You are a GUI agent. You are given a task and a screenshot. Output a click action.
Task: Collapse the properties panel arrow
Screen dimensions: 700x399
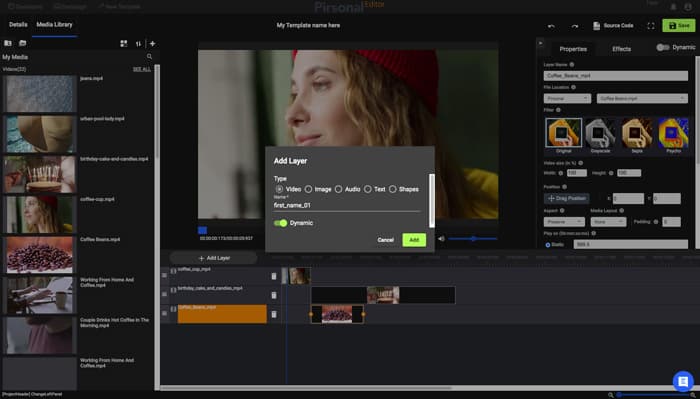[541, 43]
